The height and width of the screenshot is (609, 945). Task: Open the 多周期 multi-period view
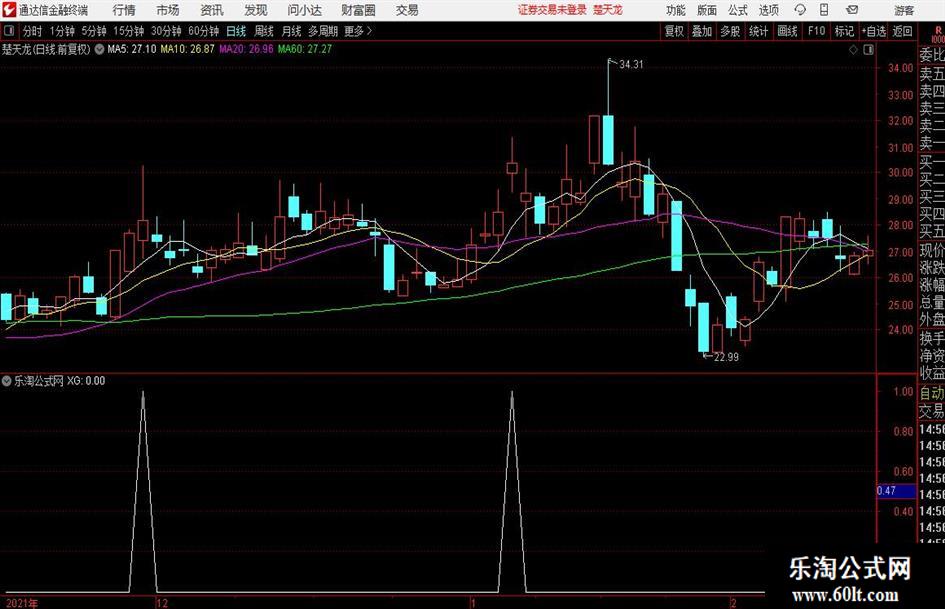click(x=323, y=31)
